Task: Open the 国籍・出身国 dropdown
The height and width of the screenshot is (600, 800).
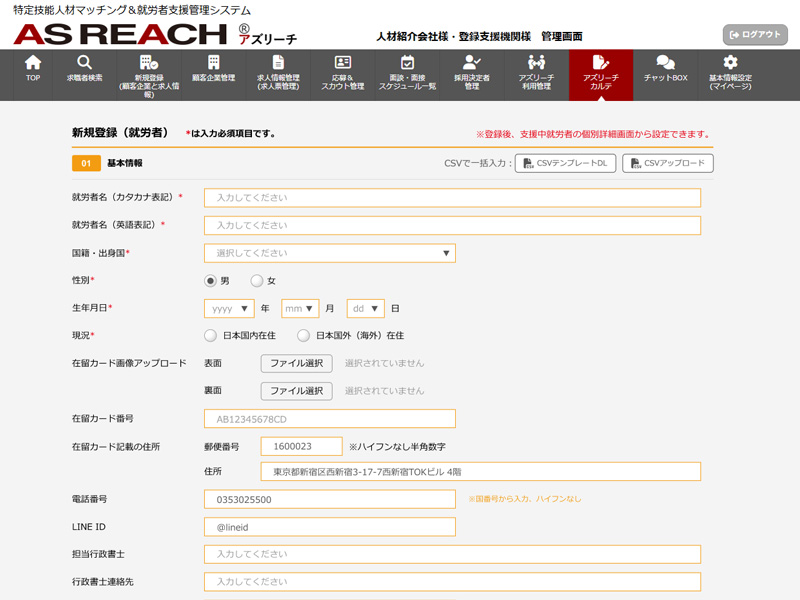Action: click(330, 253)
